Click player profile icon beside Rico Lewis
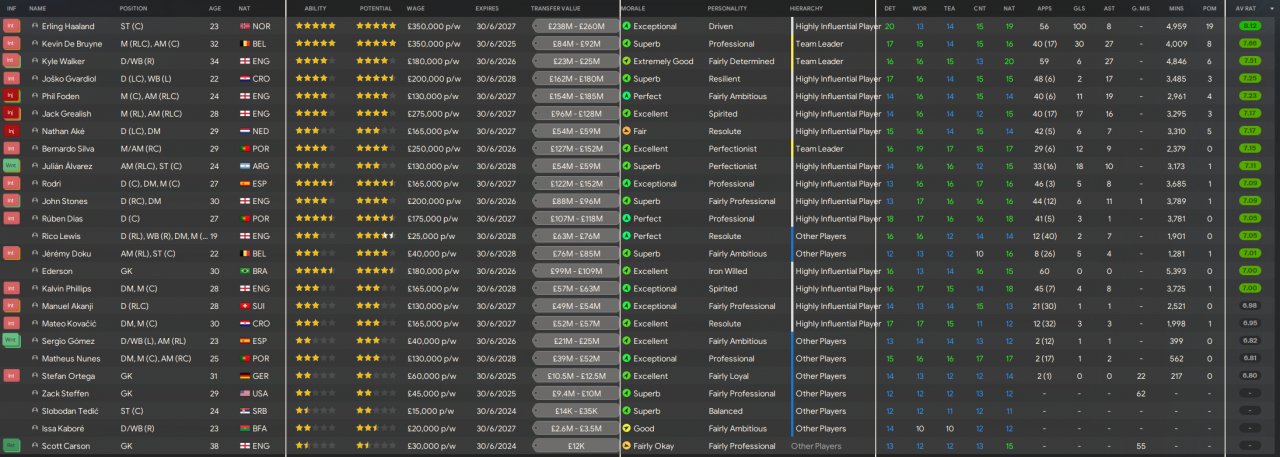The height and width of the screenshot is (457, 1280). pyautogui.click(x=35, y=236)
